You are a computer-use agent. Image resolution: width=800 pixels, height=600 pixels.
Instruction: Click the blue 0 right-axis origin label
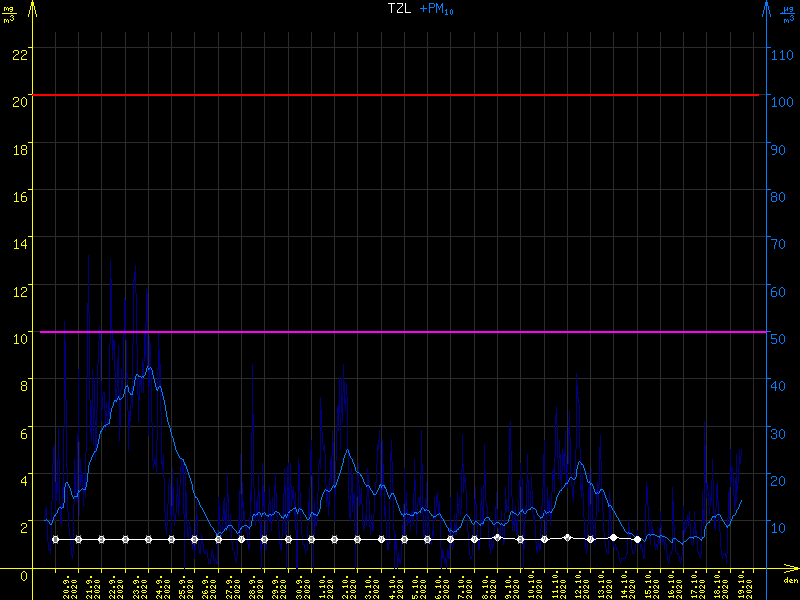(776, 574)
